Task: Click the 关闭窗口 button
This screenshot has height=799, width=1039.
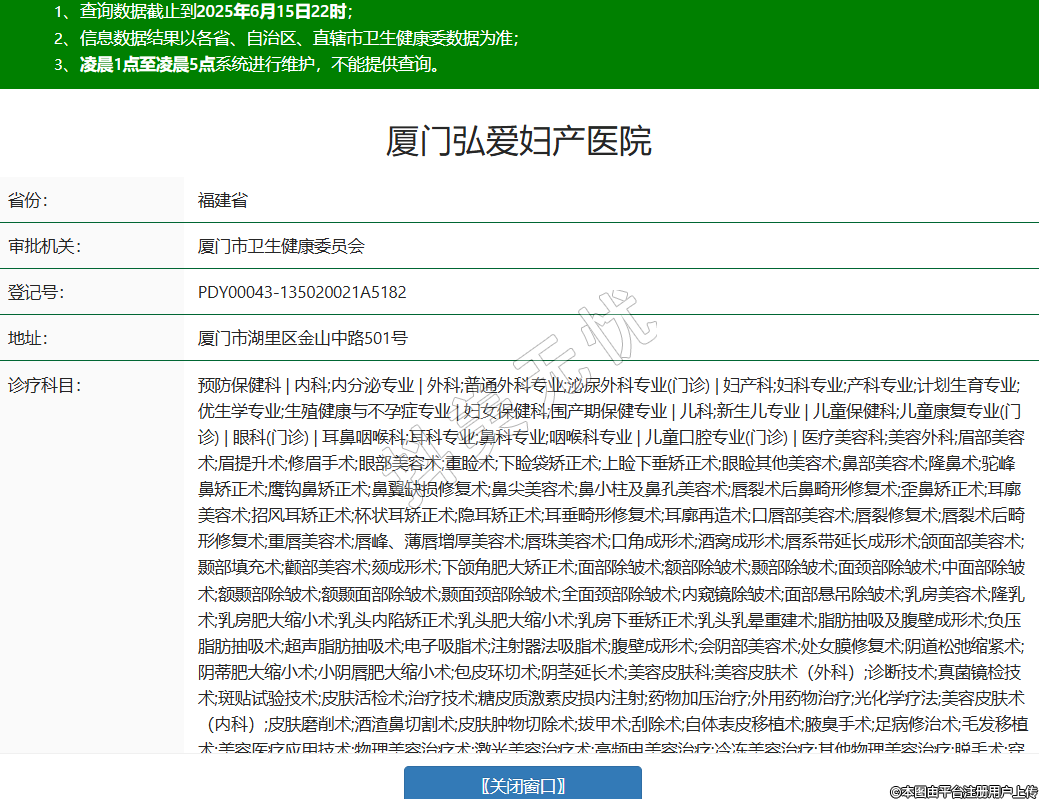Action: 522,785
